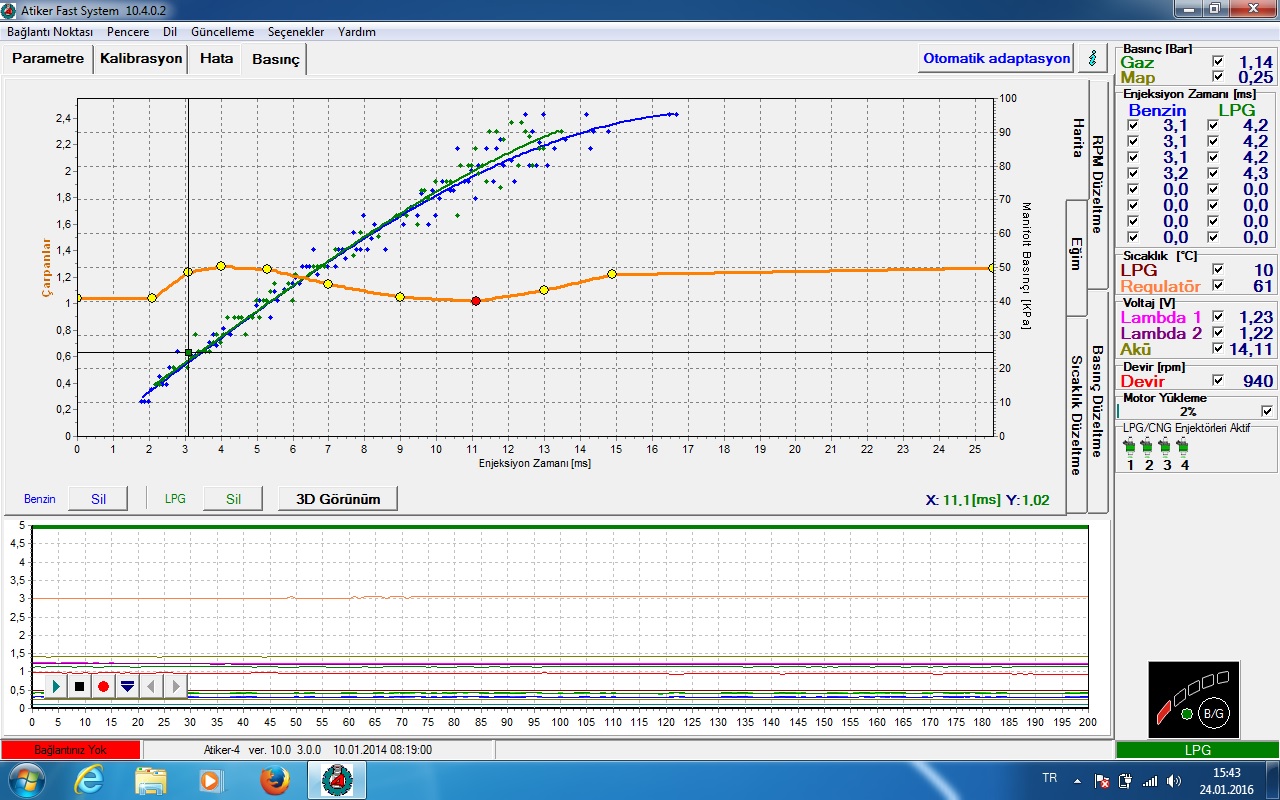Image resolution: width=1280 pixels, height=800 pixels.
Task: Click Sil next to LPG label
Action: (x=233, y=498)
